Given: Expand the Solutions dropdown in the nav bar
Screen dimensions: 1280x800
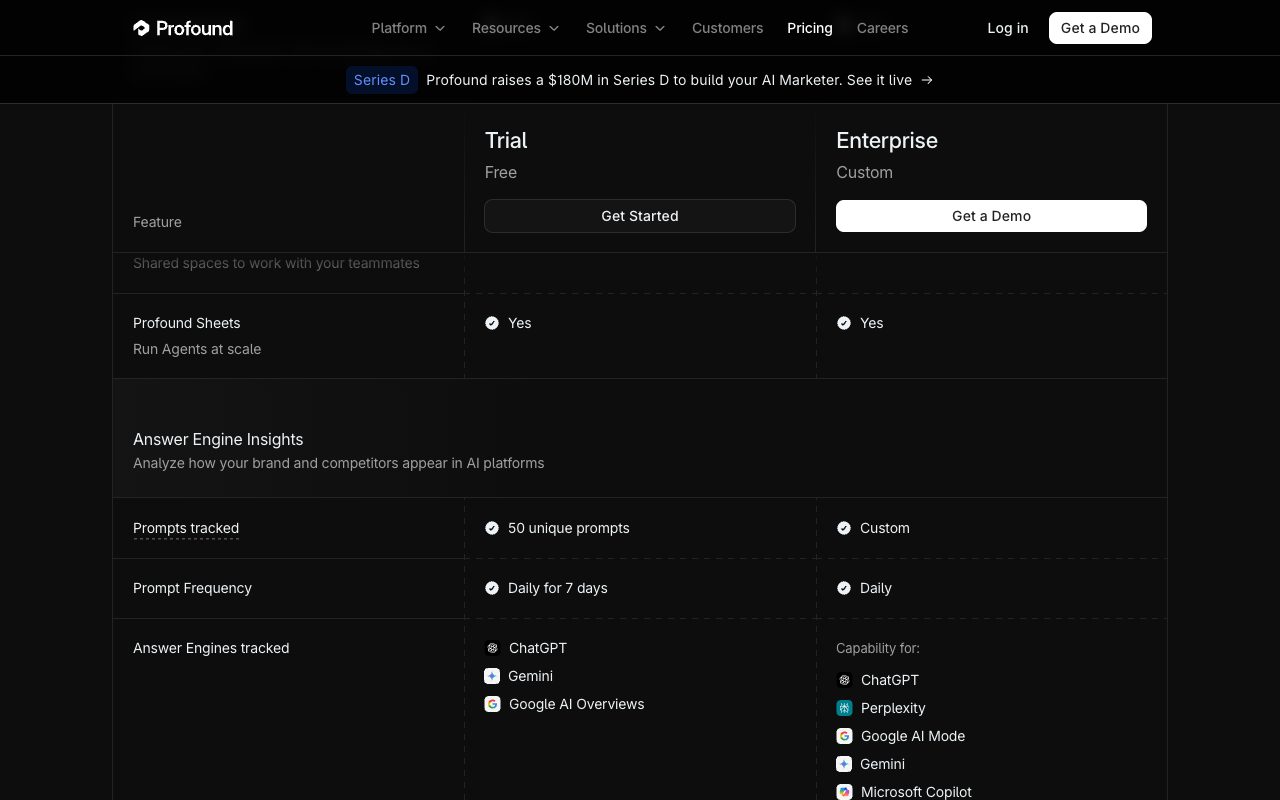Looking at the screenshot, I should coord(625,28).
